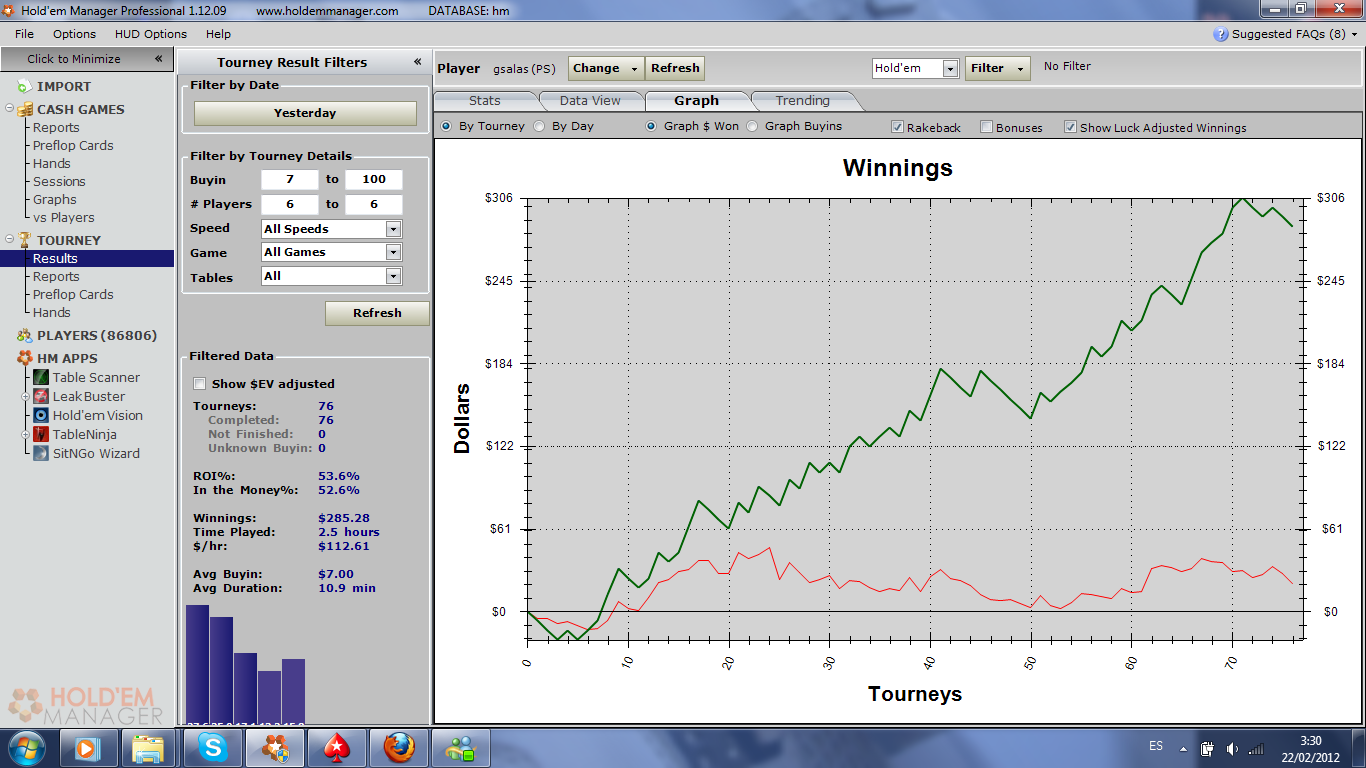Open Windows Explorer from taskbar
The width and height of the screenshot is (1366, 768).
point(148,748)
